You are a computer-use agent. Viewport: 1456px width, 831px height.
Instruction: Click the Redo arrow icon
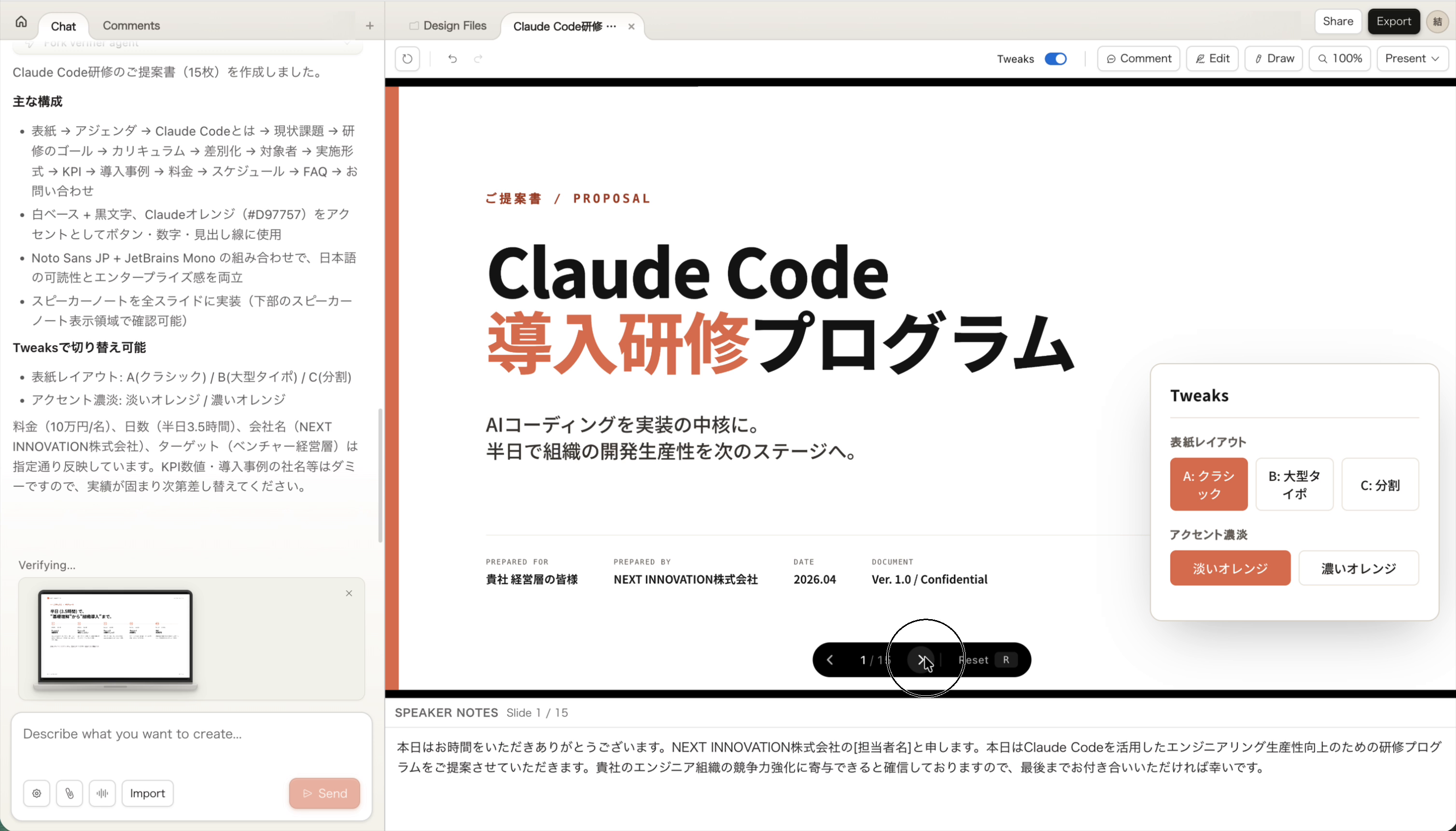coord(478,58)
